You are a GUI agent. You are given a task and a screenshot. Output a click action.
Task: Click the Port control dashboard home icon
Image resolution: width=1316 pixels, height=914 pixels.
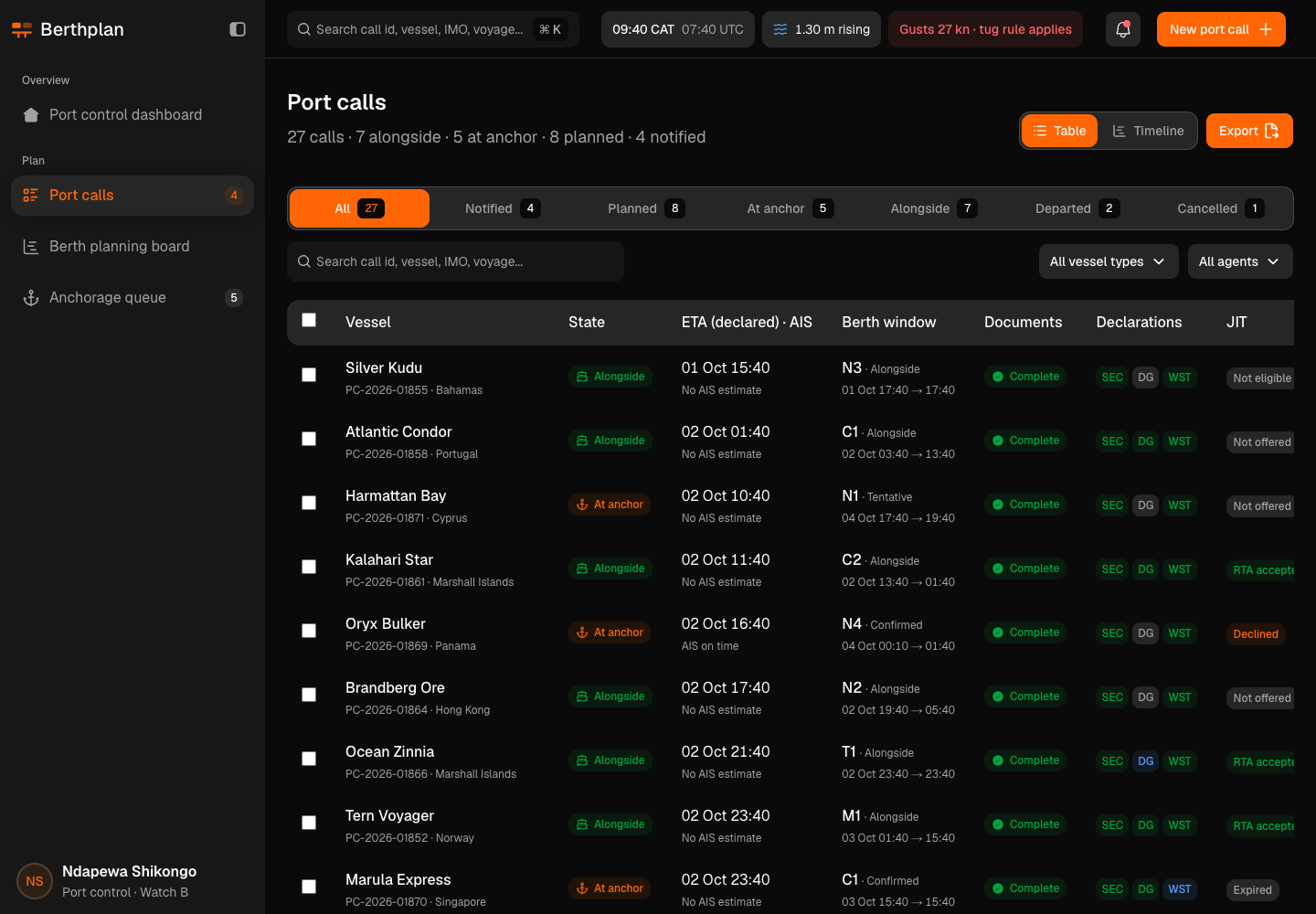(x=31, y=115)
